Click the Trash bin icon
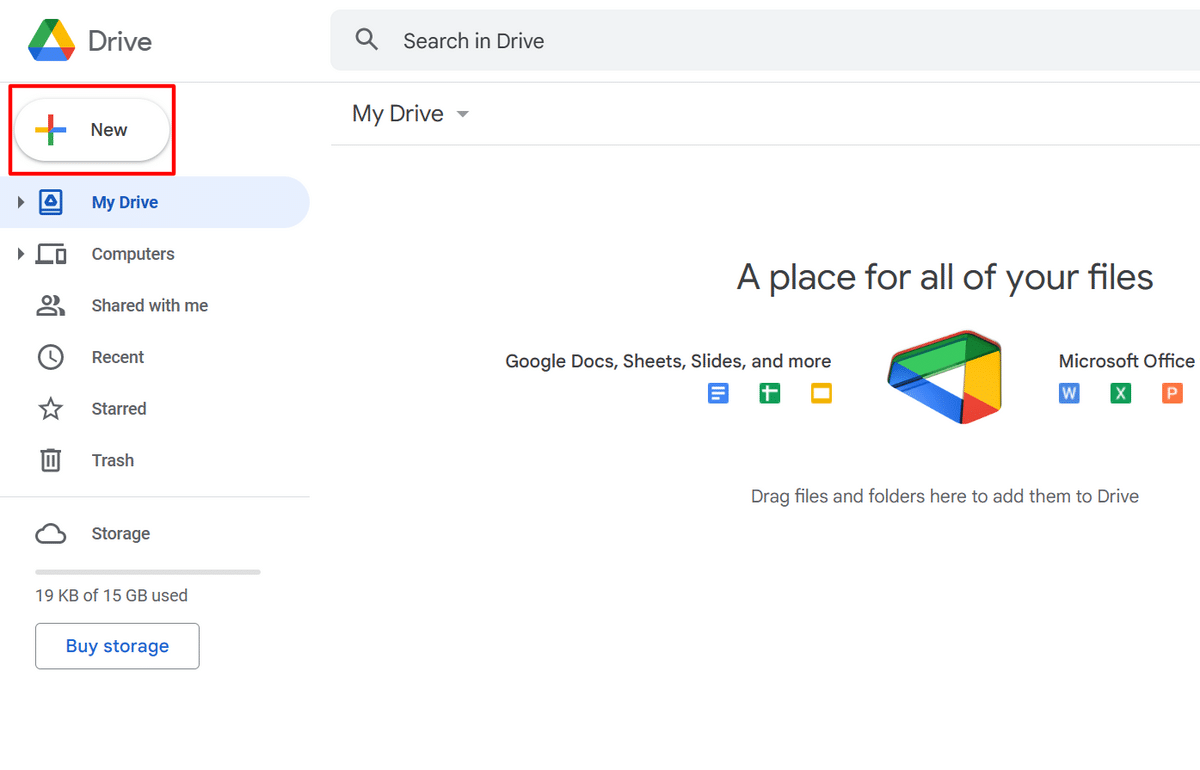This screenshot has height=770, width=1200. pos(51,460)
